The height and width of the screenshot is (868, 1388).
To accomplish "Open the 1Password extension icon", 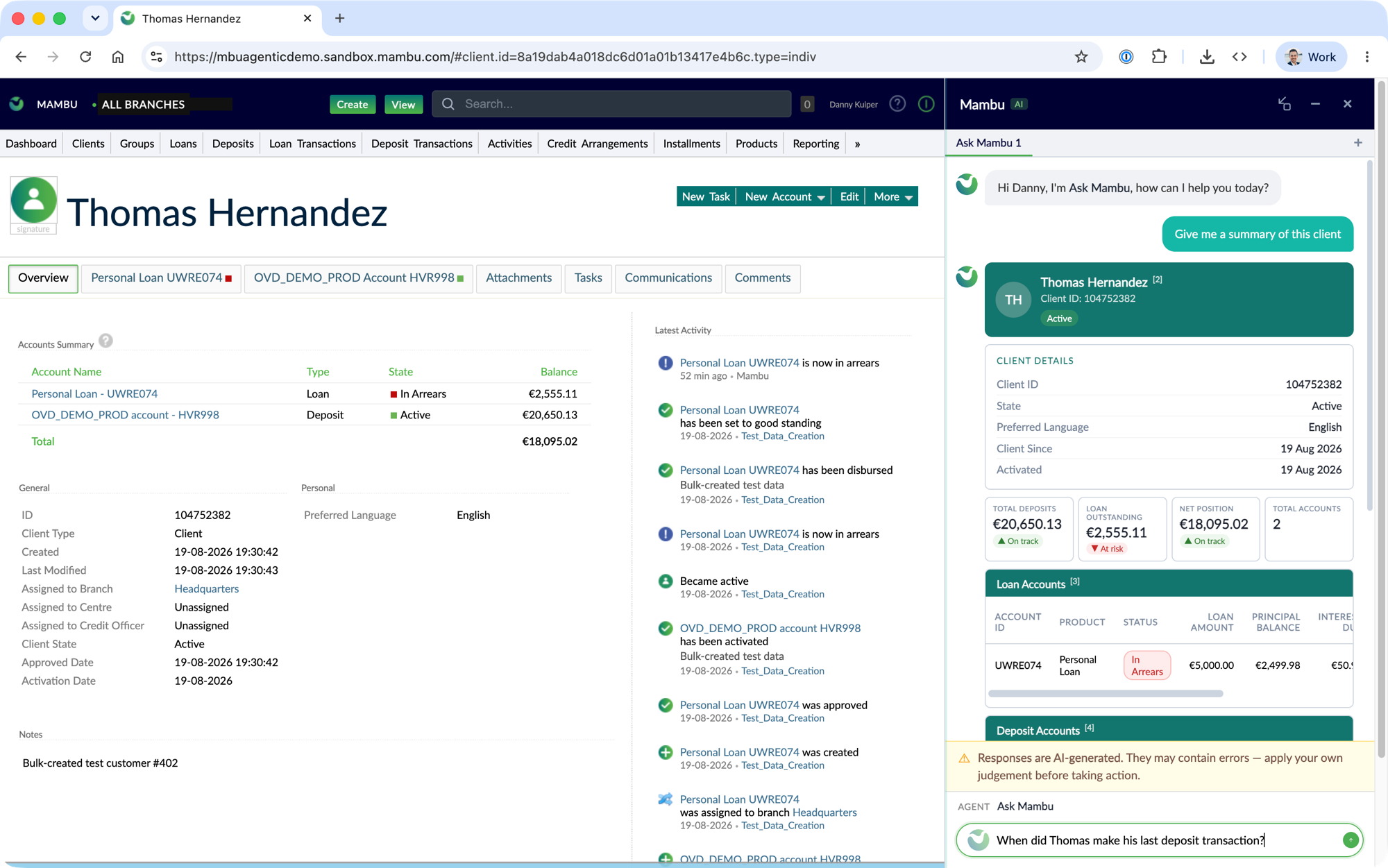I will [1126, 57].
